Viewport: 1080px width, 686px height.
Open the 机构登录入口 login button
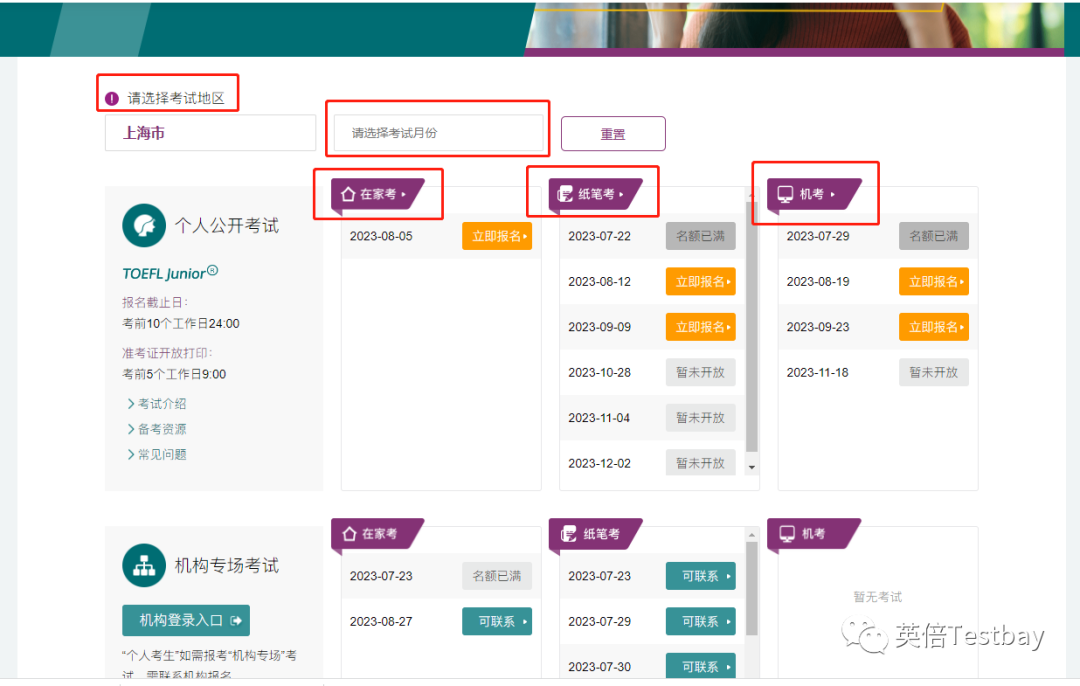pos(186,621)
